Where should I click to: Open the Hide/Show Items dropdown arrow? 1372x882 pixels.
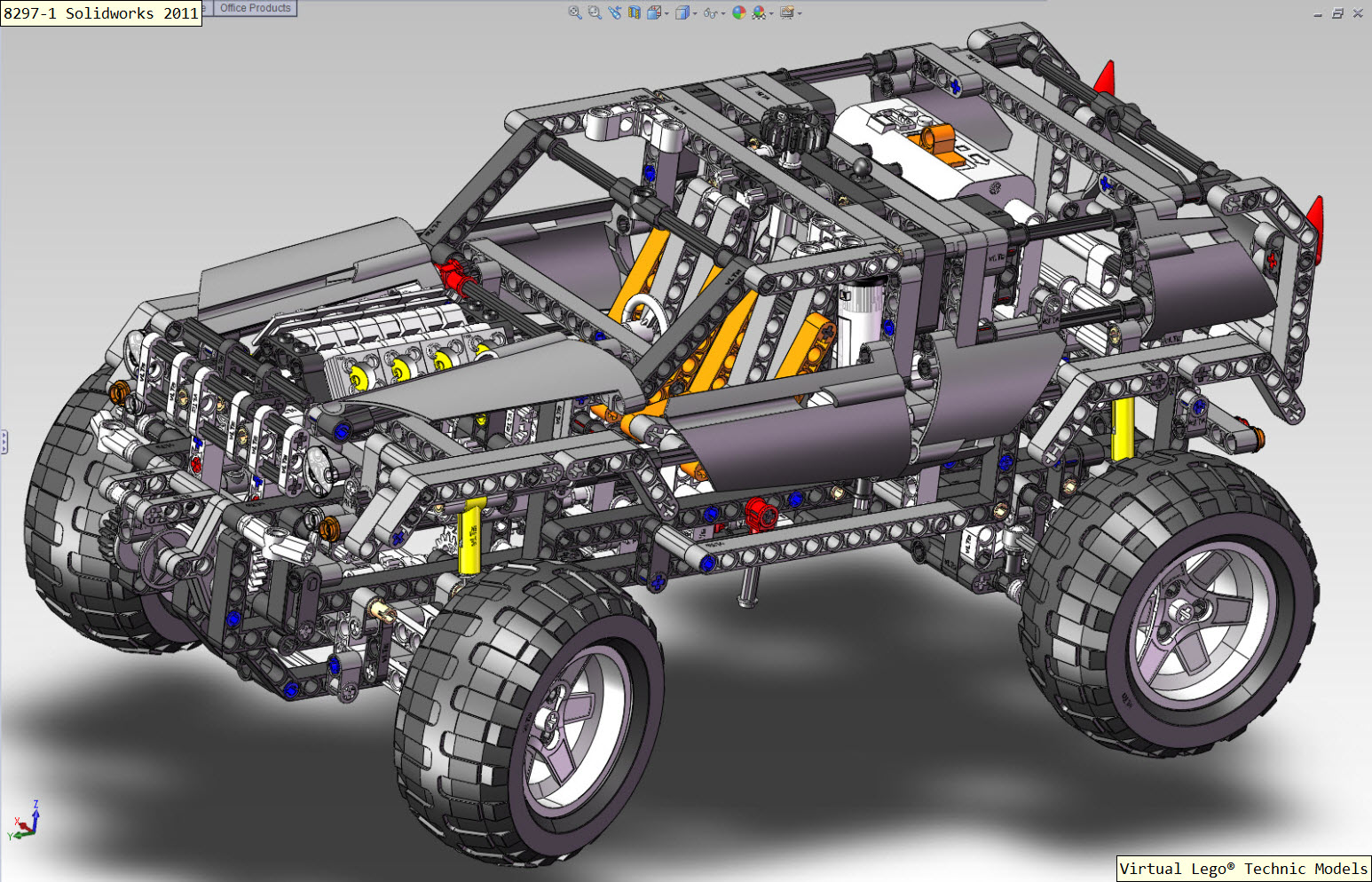coord(723,13)
